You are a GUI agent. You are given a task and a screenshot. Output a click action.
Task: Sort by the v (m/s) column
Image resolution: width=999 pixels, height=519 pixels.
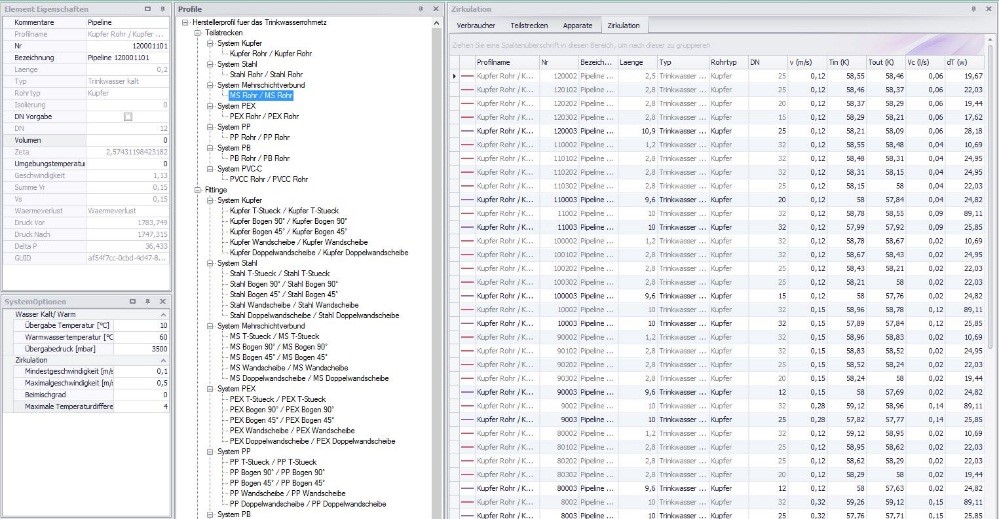[807, 62]
